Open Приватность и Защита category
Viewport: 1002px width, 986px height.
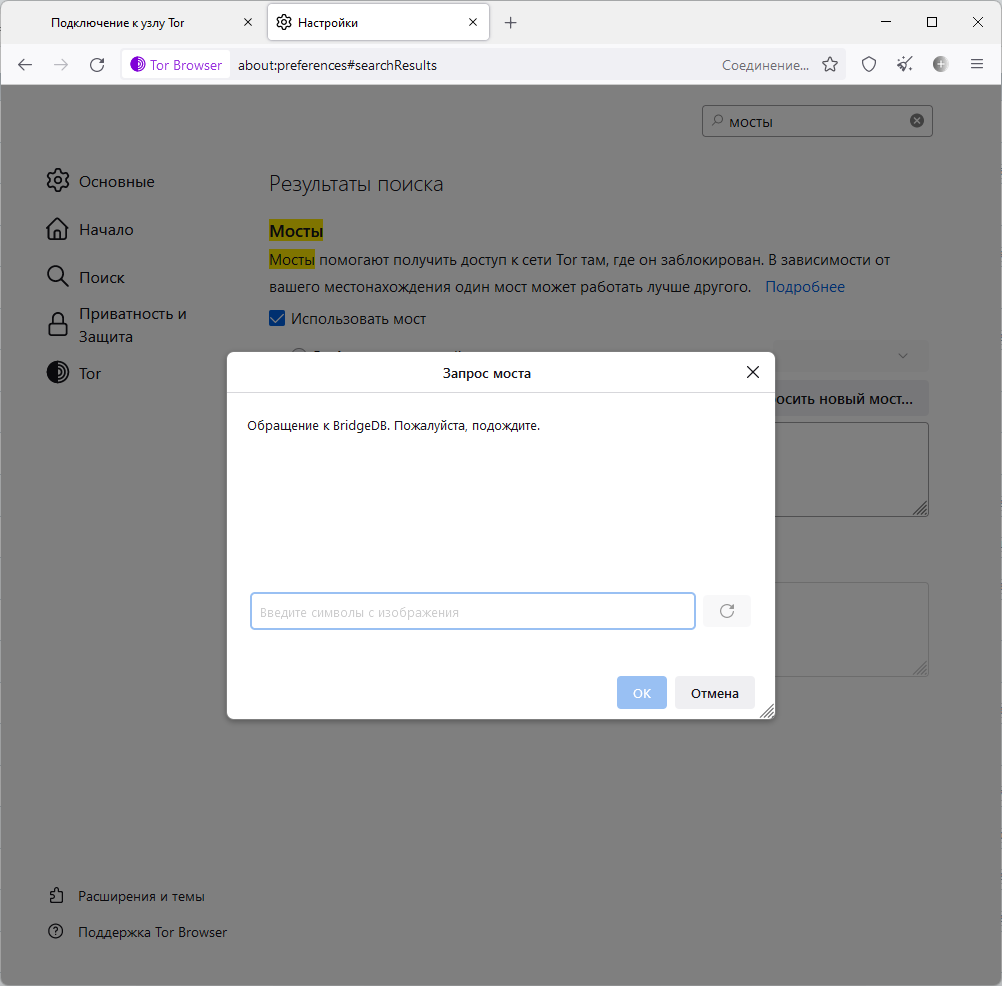(x=118, y=325)
